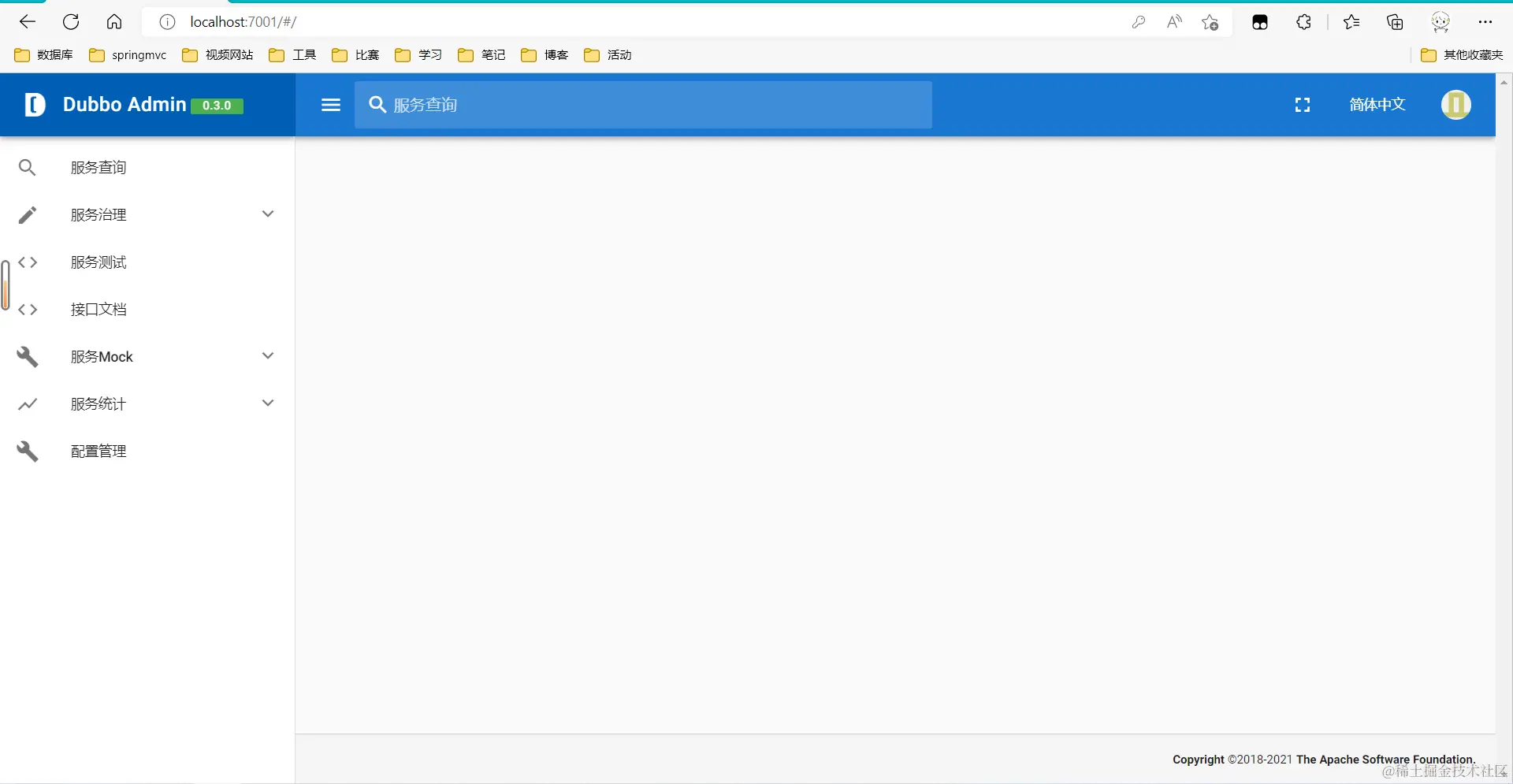Open the 笔记 bookmark folder
This screenshot has height=784, width=1513.
pyautogui.click(x=481, y=55)
